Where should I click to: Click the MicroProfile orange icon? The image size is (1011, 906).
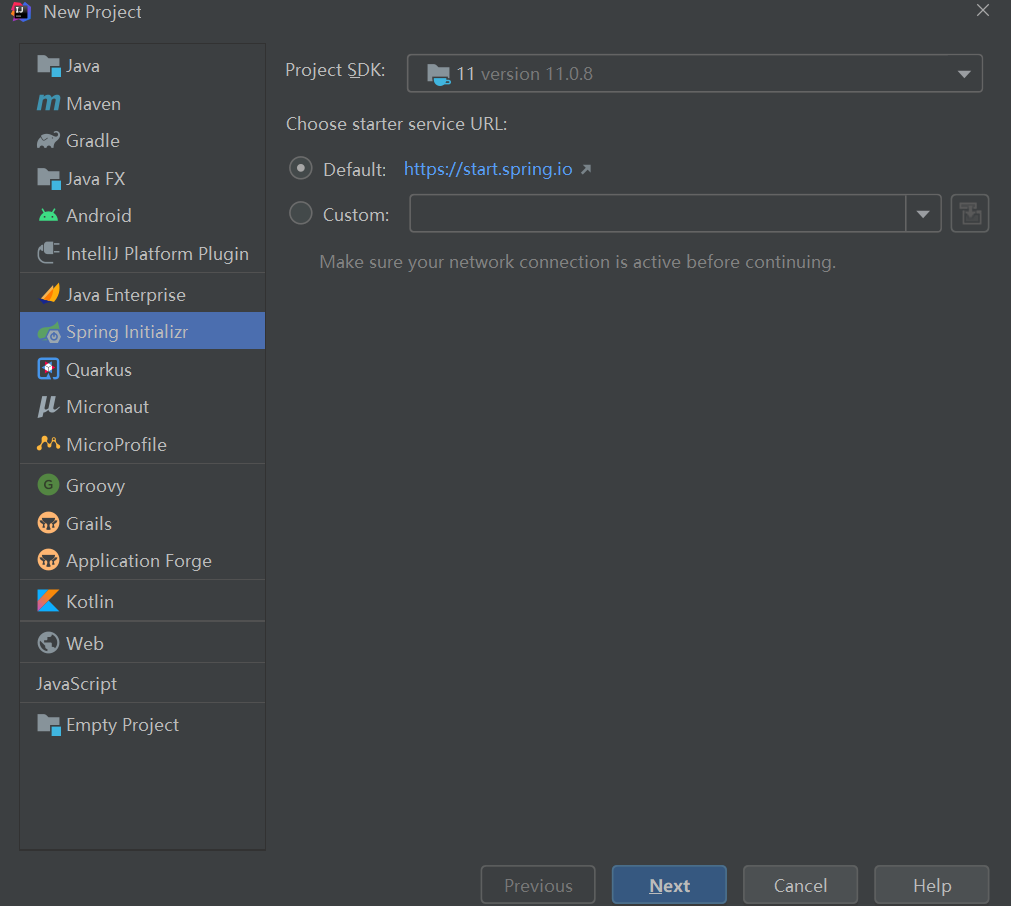48,444
